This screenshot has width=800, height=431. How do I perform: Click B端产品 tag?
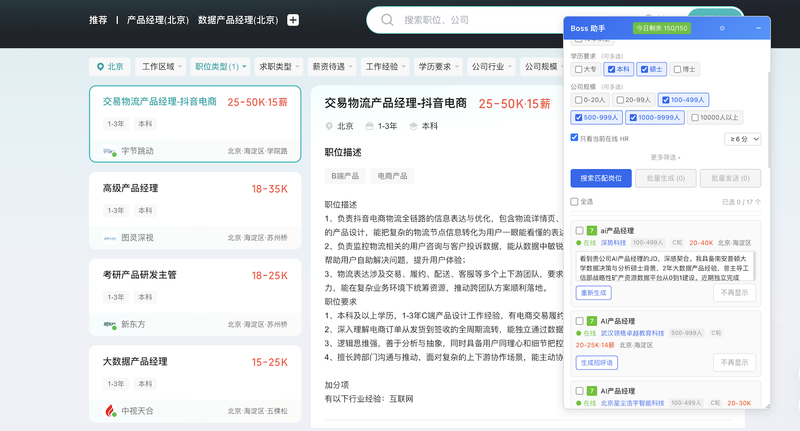click(345, 176)
